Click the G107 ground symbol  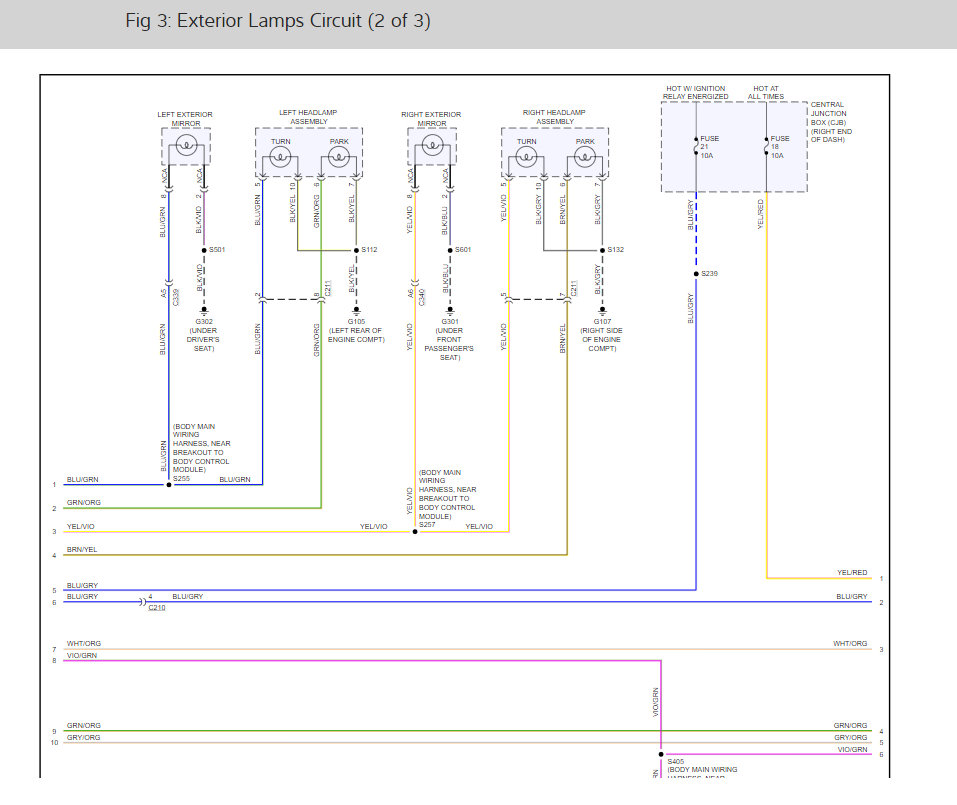click(x=602, y=311)
